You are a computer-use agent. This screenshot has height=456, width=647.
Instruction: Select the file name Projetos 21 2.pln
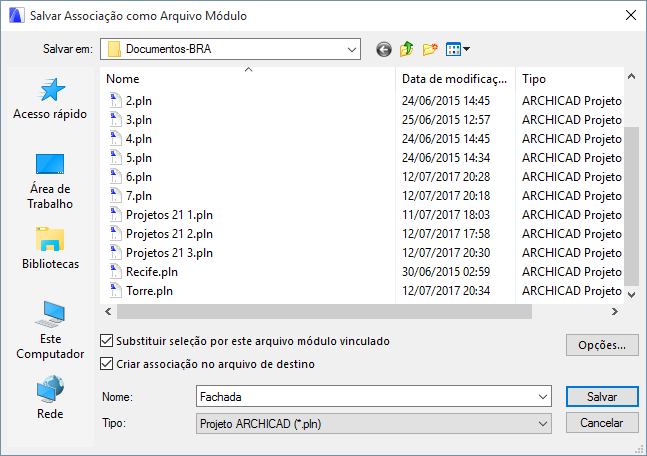coord(169,234)
